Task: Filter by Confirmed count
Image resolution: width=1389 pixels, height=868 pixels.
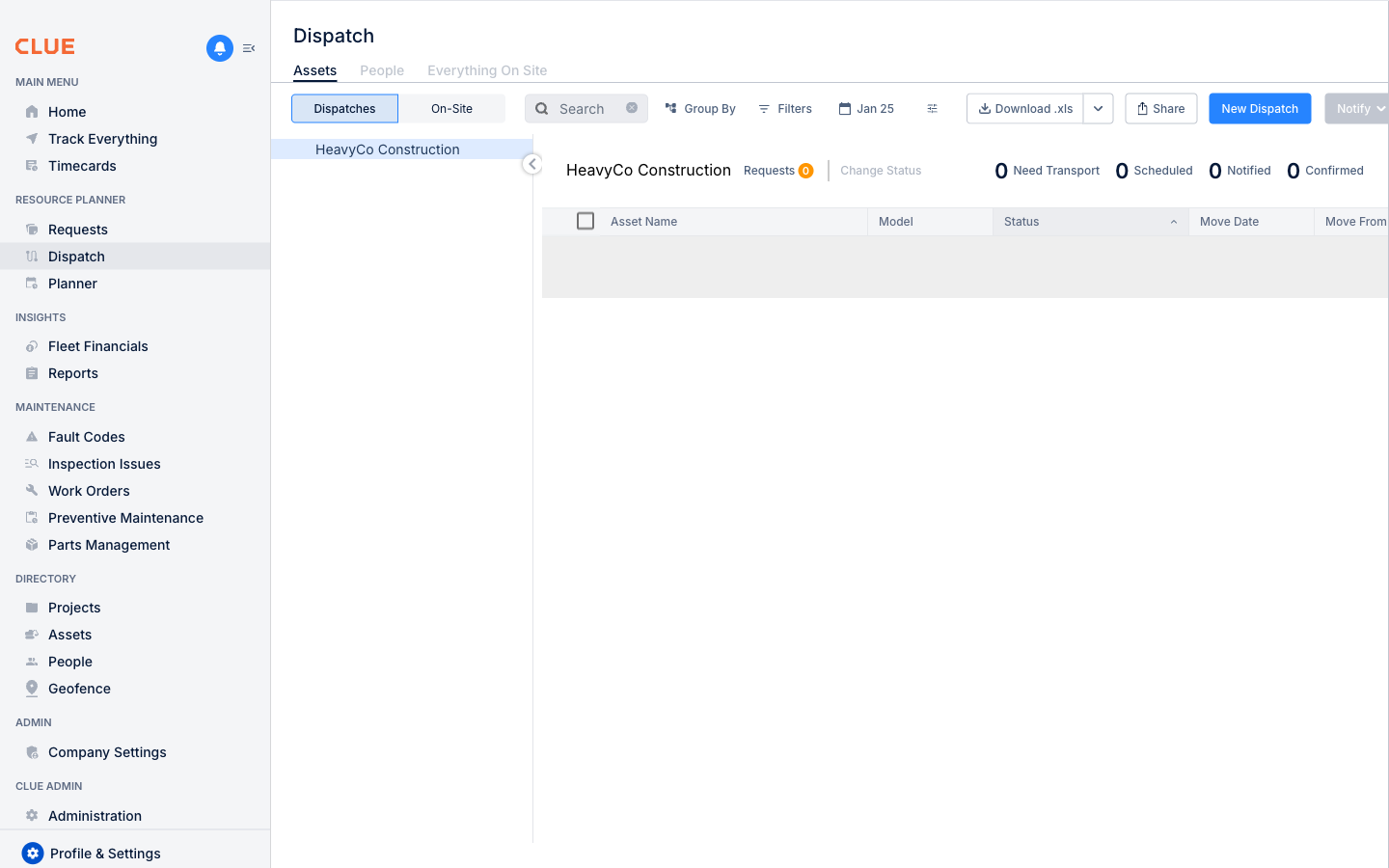Action: coord(1325,171)
